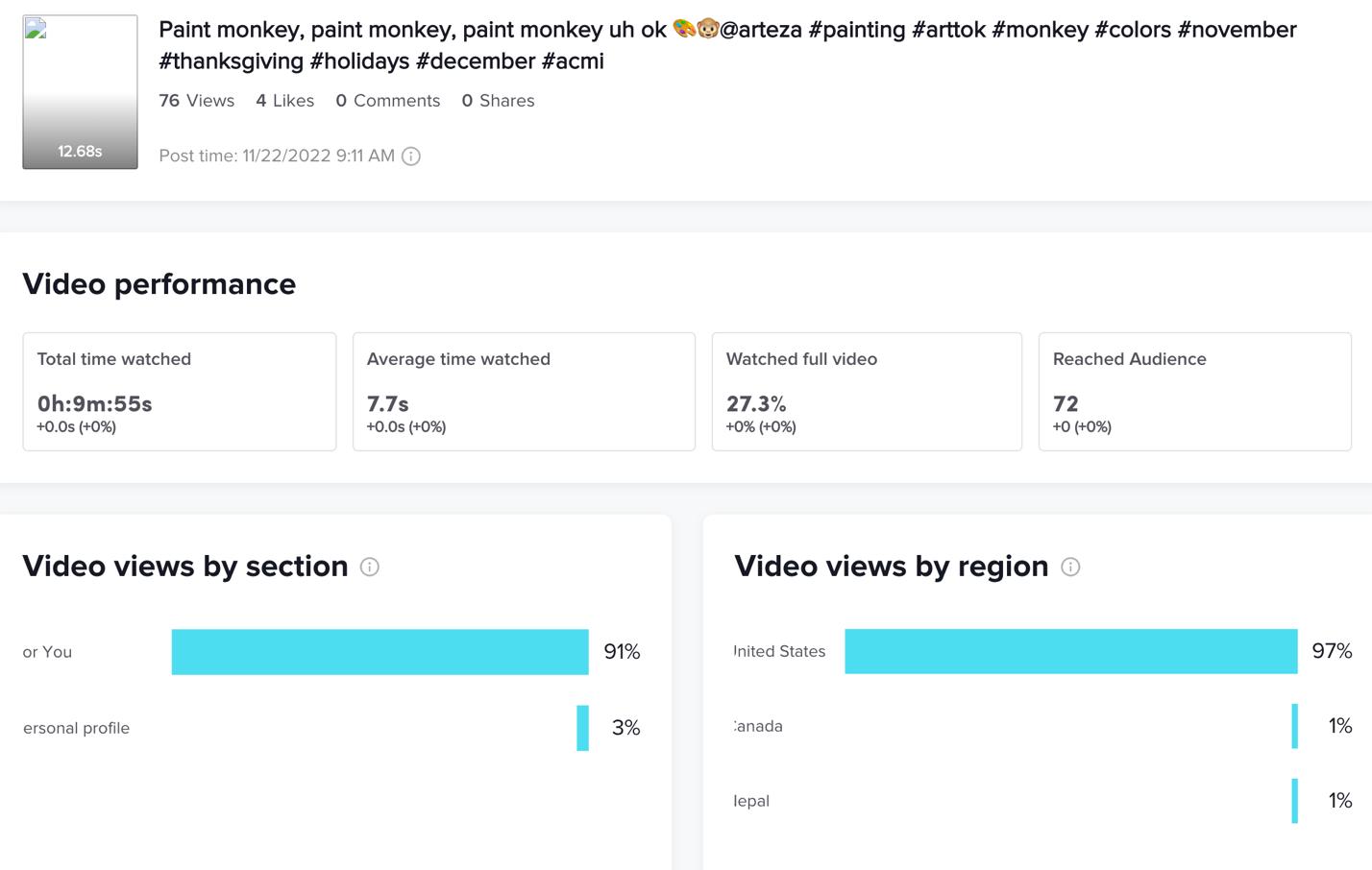Click the For You 91% bar

[x=380, y=652]
